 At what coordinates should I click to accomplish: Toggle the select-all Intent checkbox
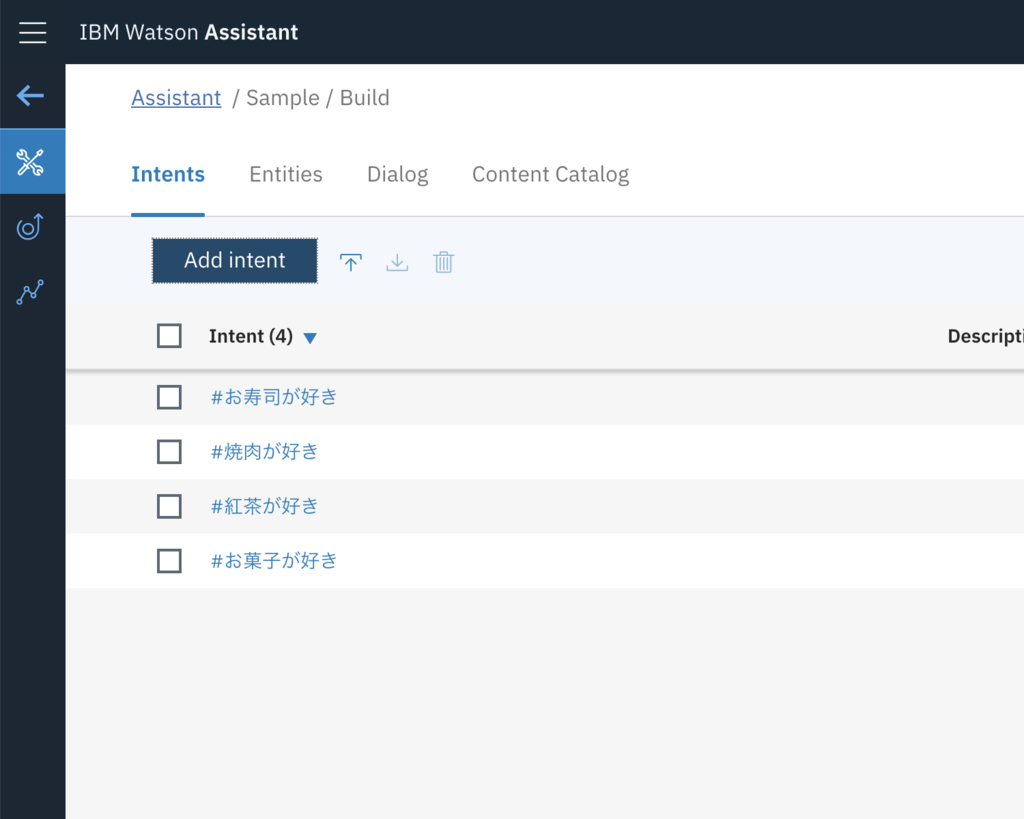(169, 336)
